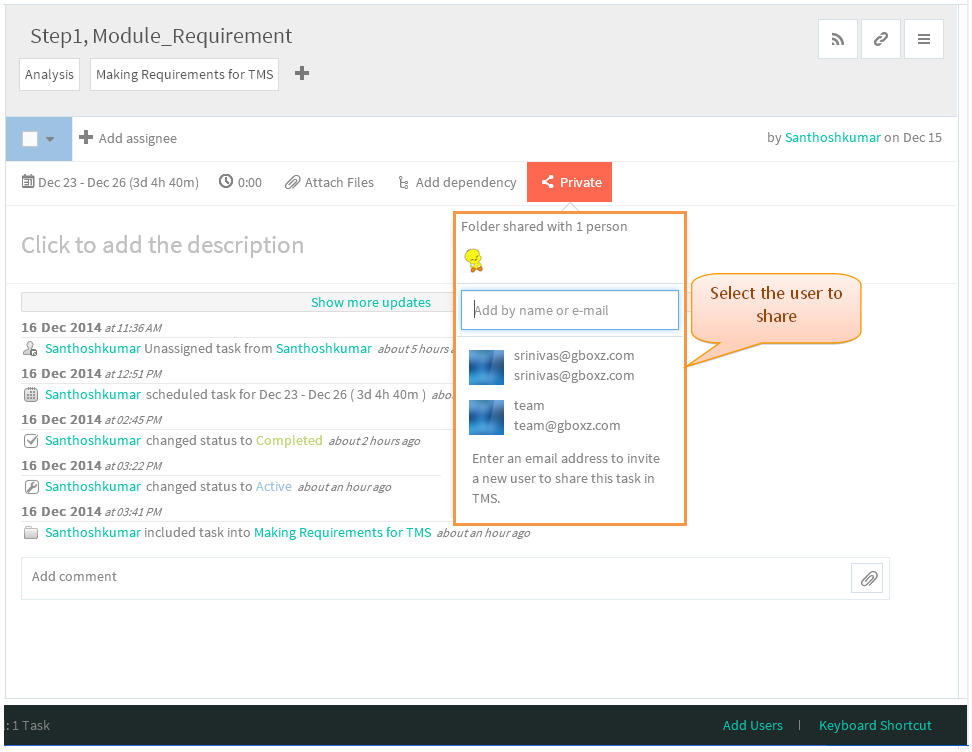Click the Active status link
972x752 pixels.
pos(273,486)
